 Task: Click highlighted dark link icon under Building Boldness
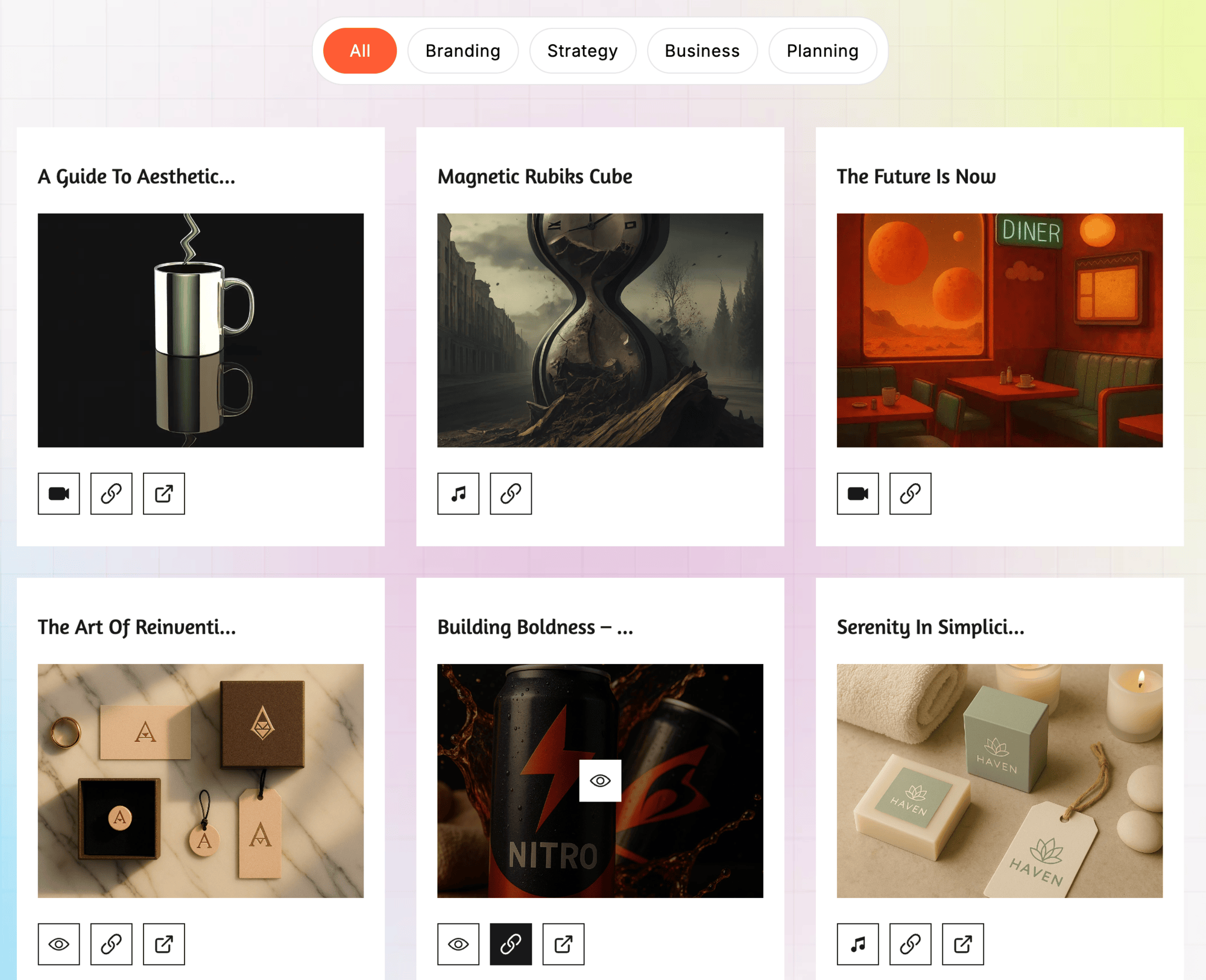[511, 944]
